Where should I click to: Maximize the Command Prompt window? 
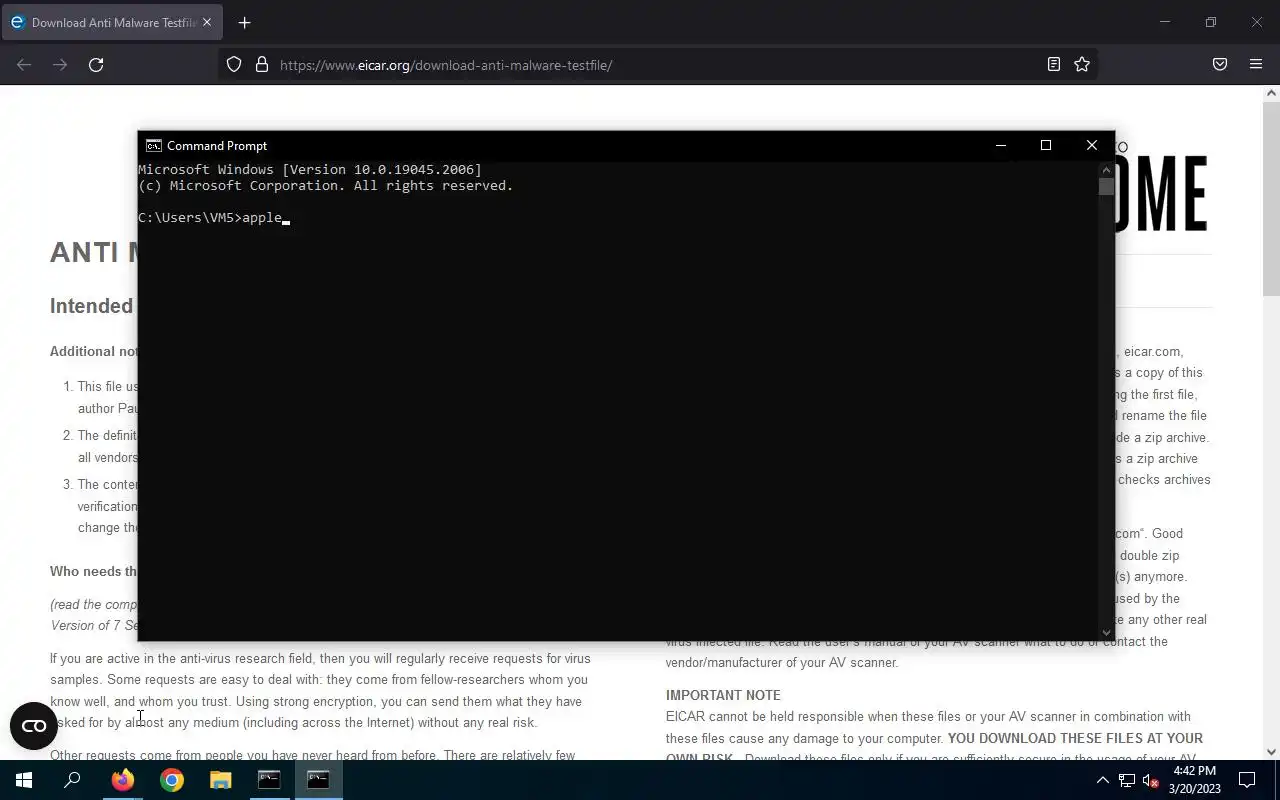point(1046,145)
